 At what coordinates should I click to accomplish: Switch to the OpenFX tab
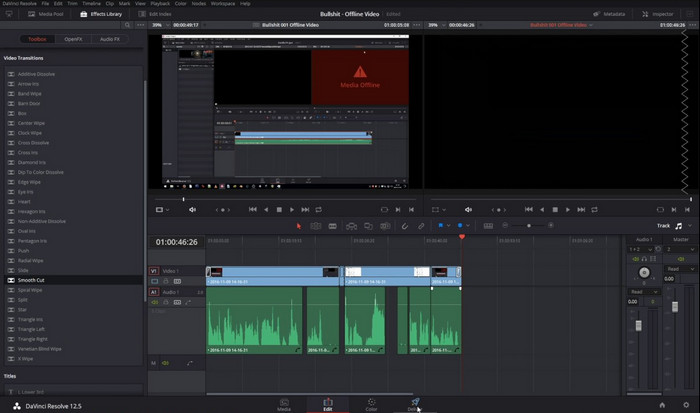73,39
